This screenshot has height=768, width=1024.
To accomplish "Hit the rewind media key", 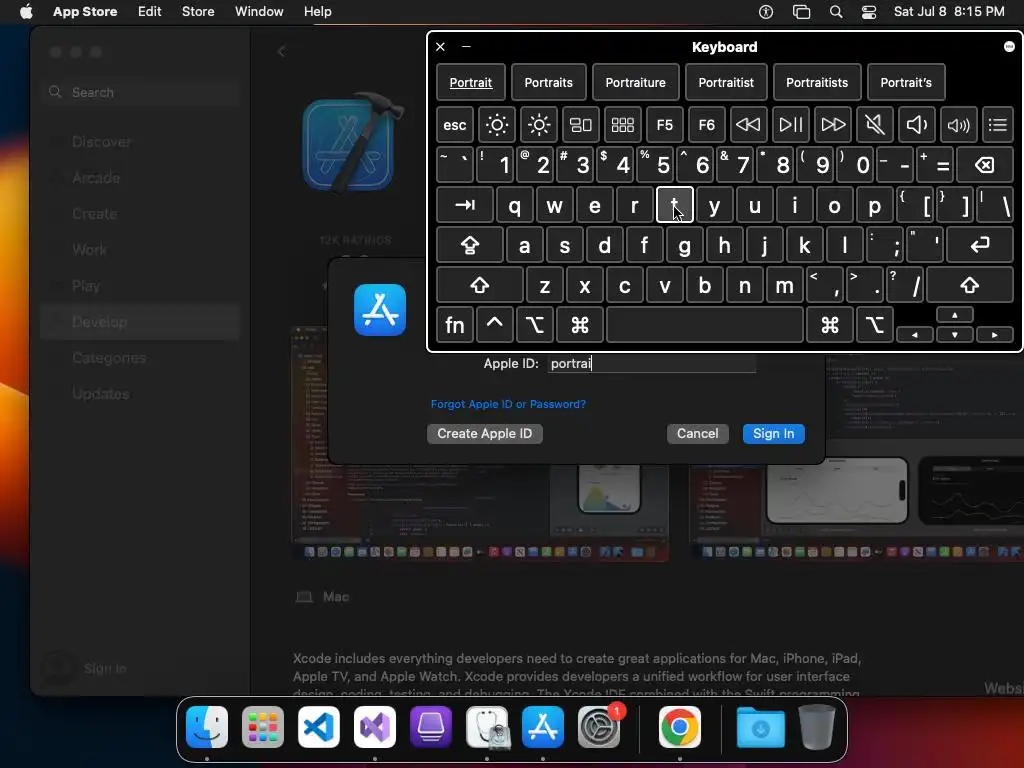I will coord(748,125).
